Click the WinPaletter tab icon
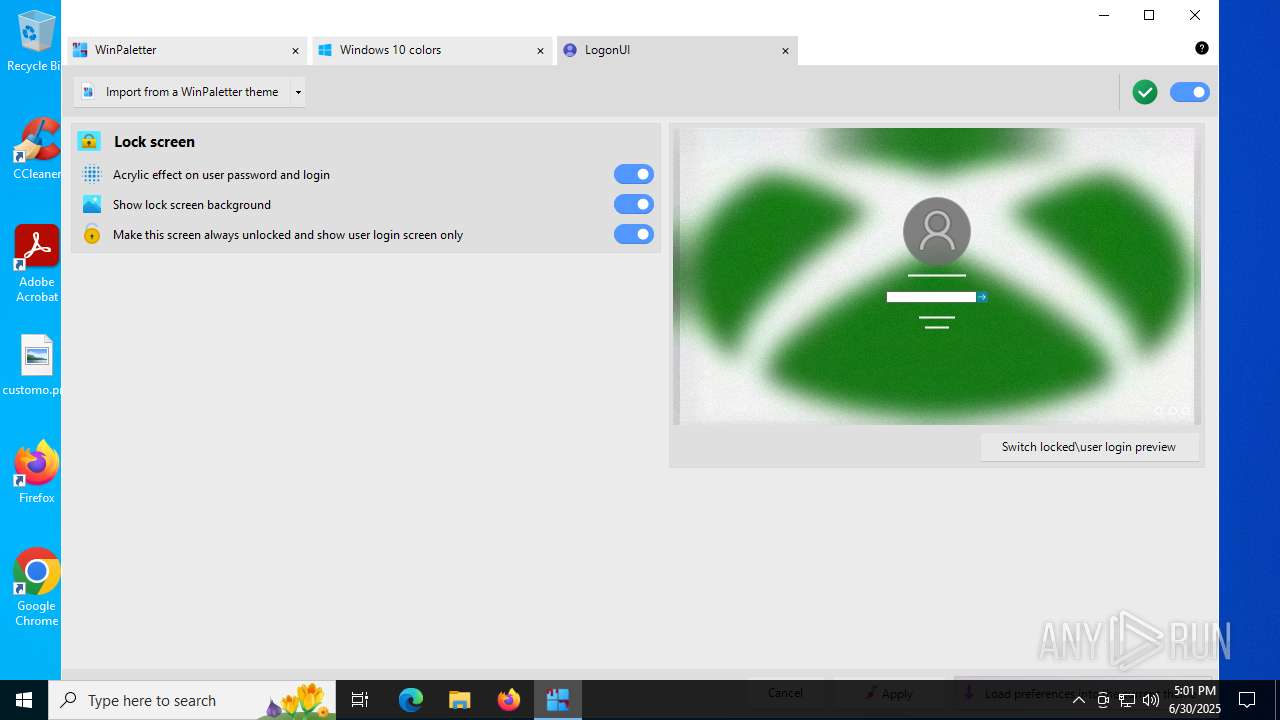Image resolution: width=1280 pixels, height=720 pixels. click(x=80, y=50)
